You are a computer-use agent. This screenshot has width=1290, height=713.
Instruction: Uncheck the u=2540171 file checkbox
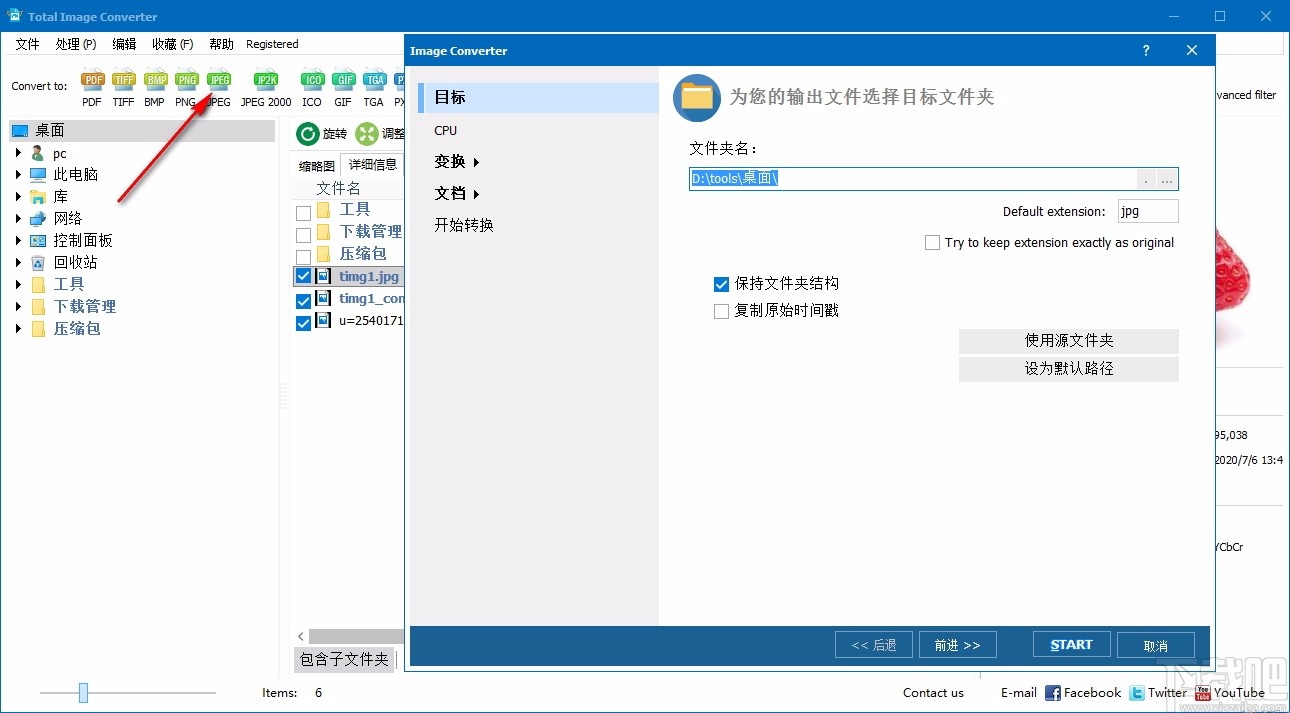[303, 323]
